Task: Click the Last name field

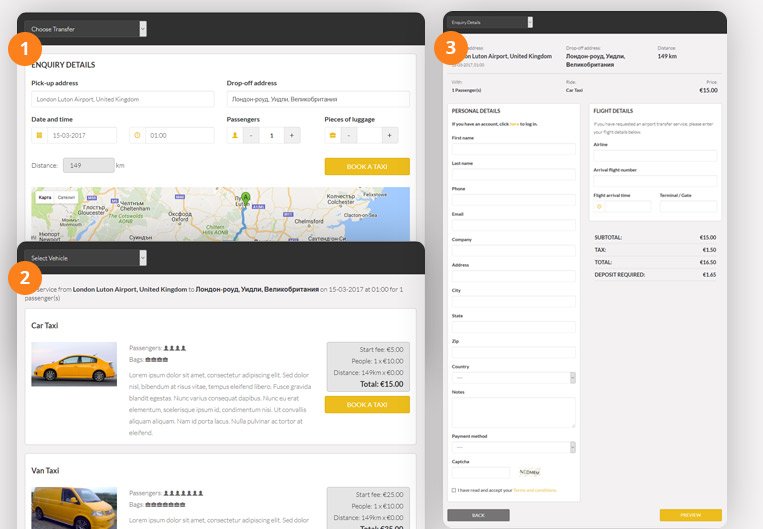Action: (514, 174)
